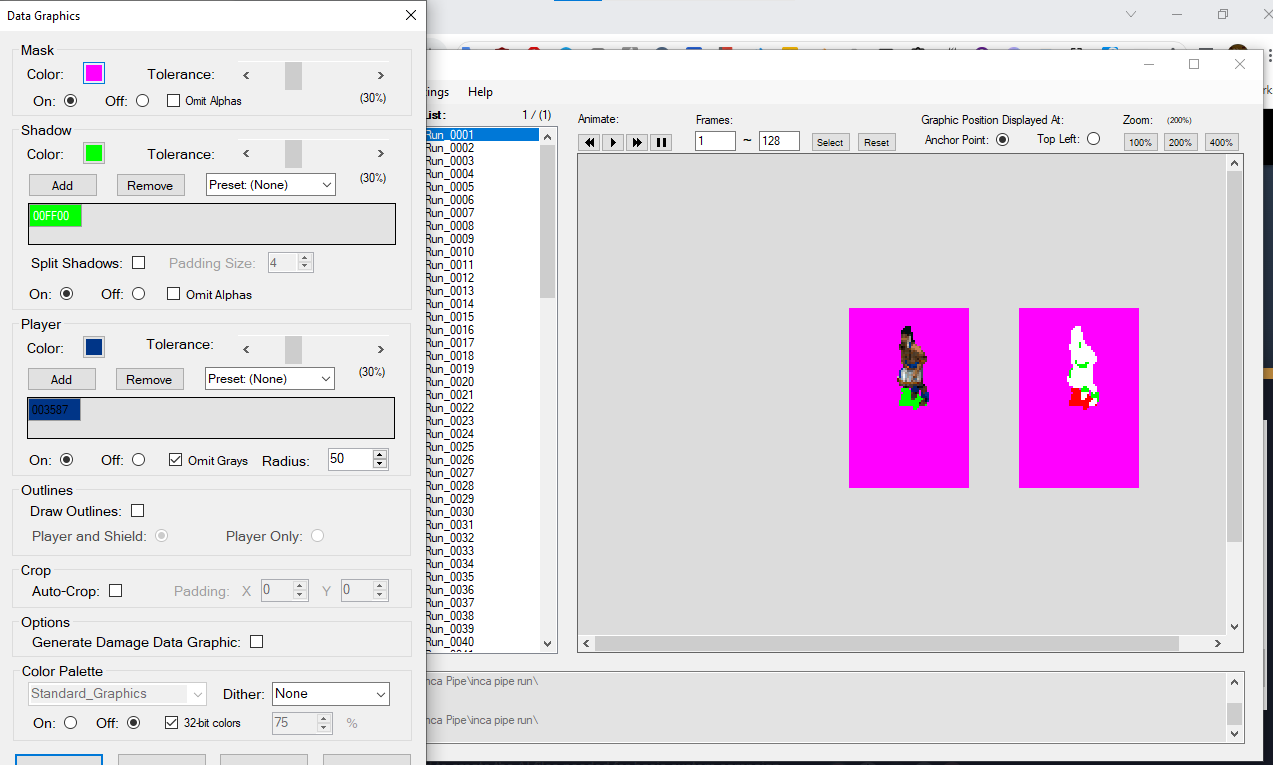The height and width of the screenshot is (765, 1273).
Task: Play the animation preview
Action: coord(613,142)
